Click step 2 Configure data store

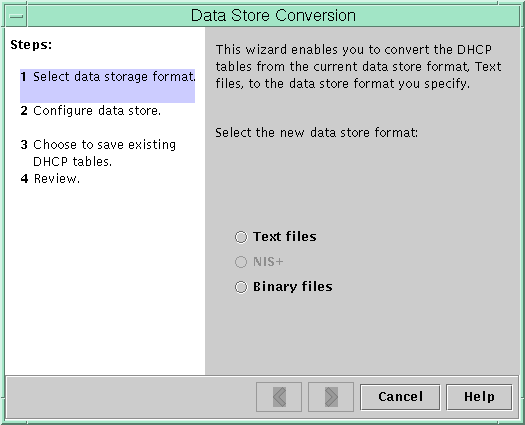click(x=91, y=111)
